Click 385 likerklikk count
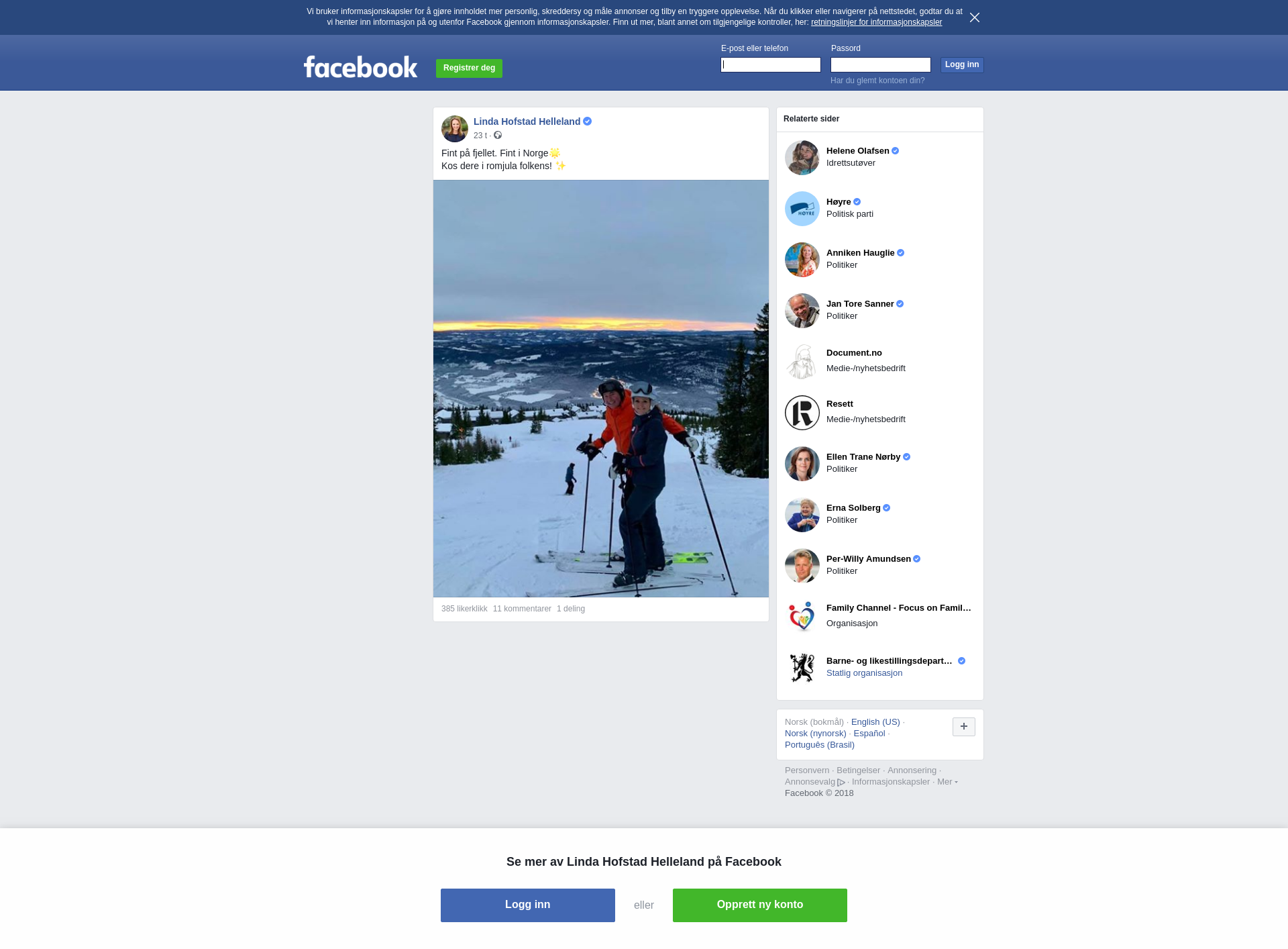 (x=464, y=609)
